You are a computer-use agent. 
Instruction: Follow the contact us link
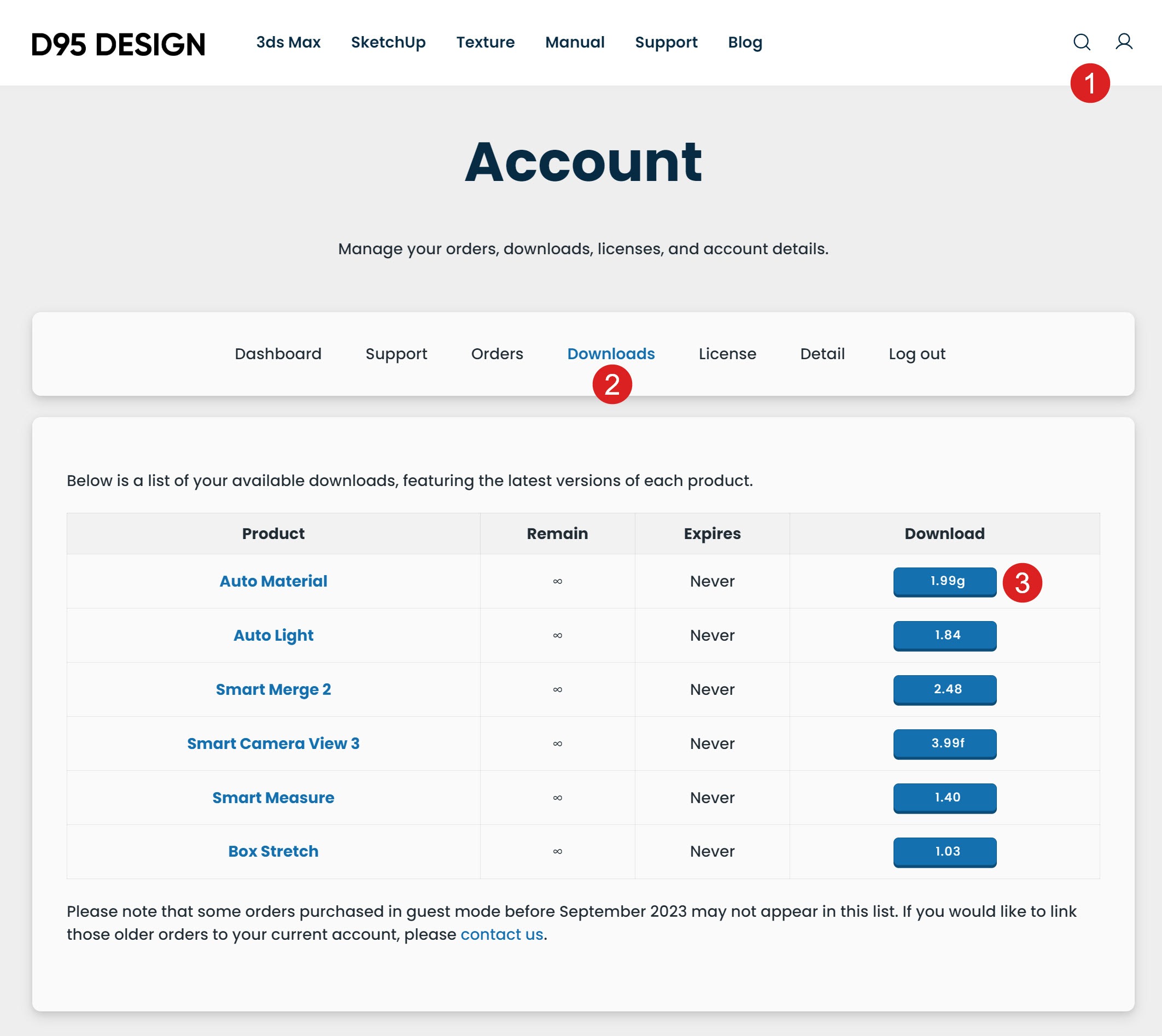point(501,934)
